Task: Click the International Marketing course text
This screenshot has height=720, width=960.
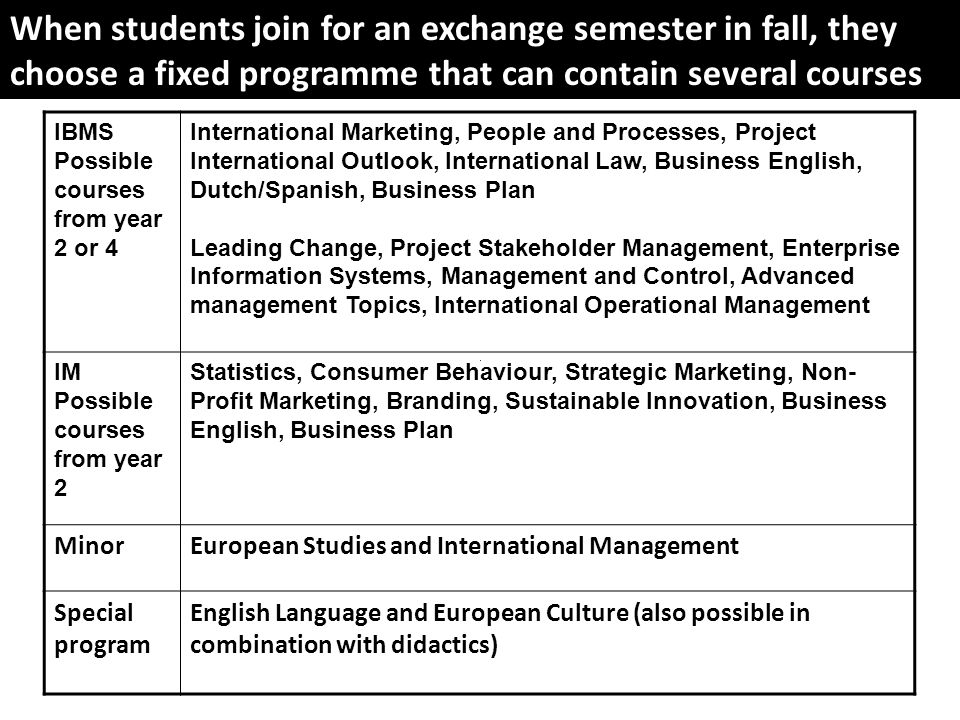Action: click(x=321, y=132)
